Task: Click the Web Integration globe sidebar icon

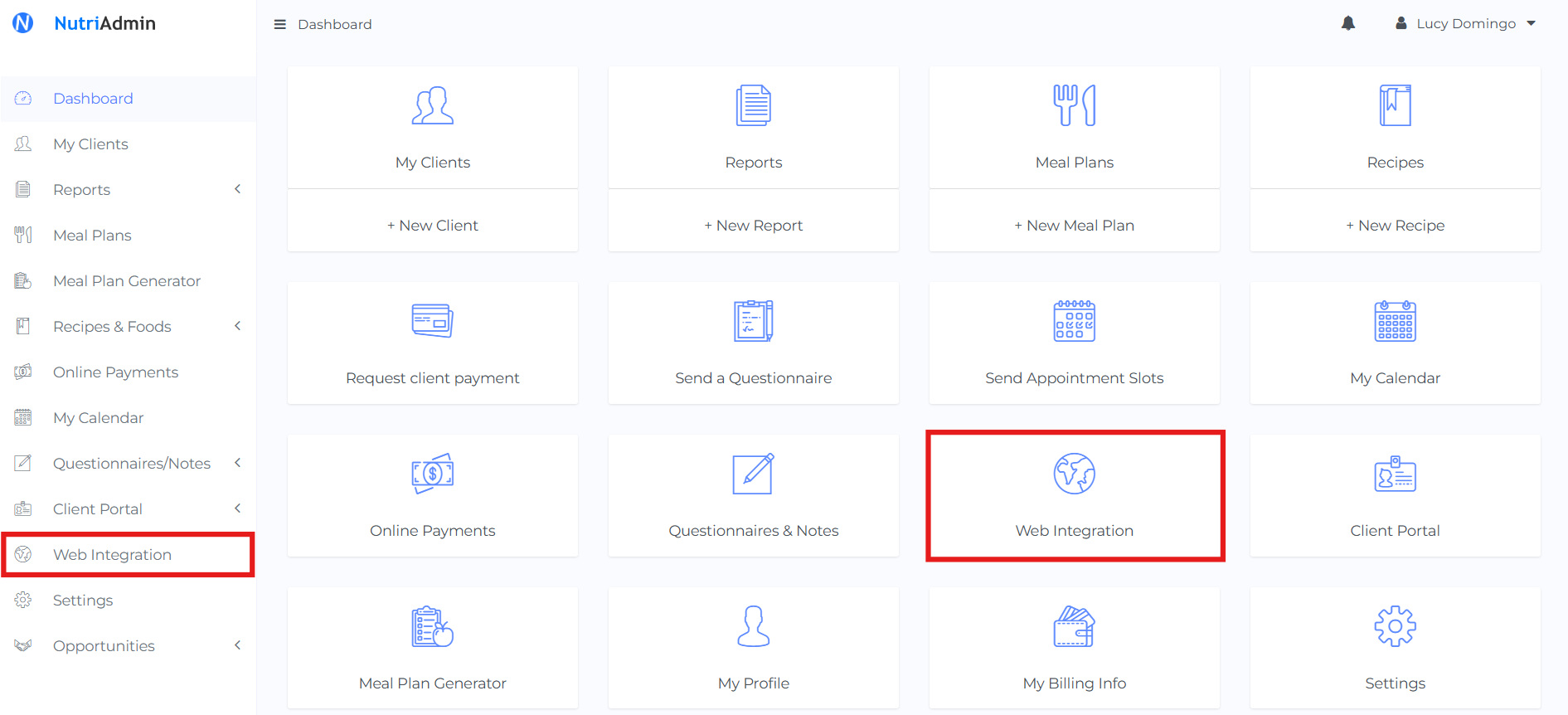Action: 23,555
